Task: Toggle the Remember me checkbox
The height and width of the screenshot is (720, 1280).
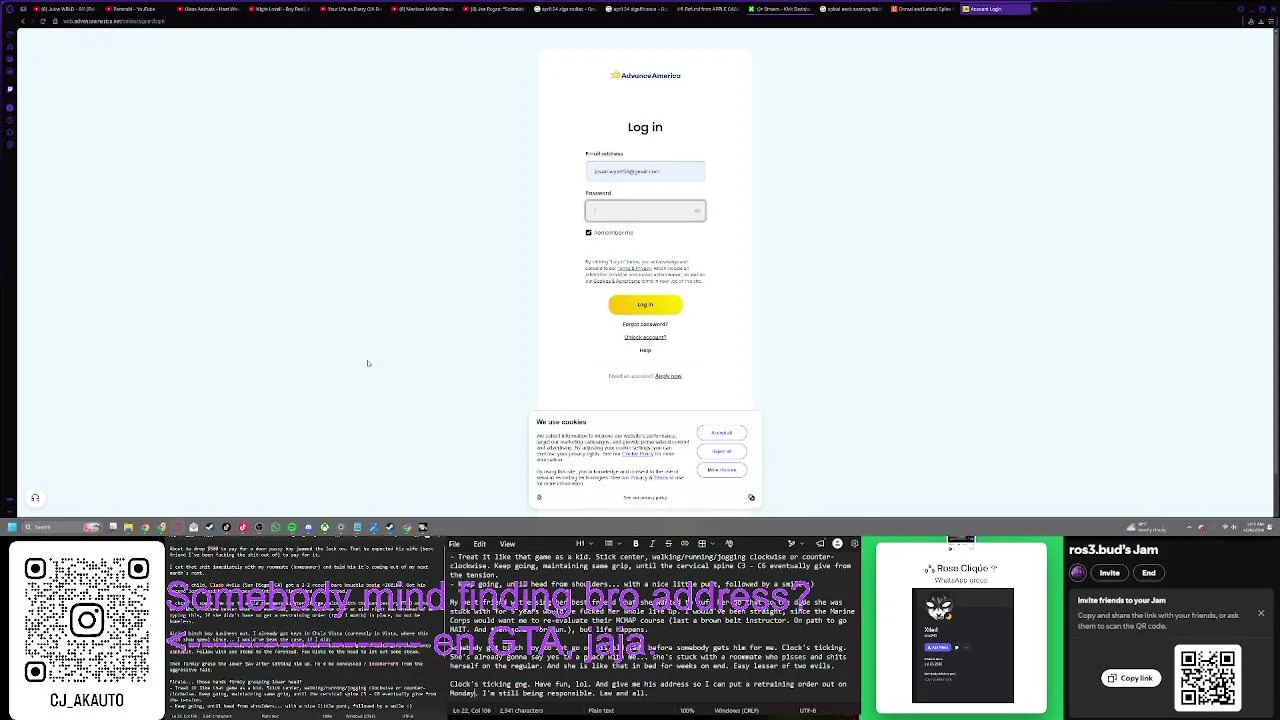Action: pos(589,232)
